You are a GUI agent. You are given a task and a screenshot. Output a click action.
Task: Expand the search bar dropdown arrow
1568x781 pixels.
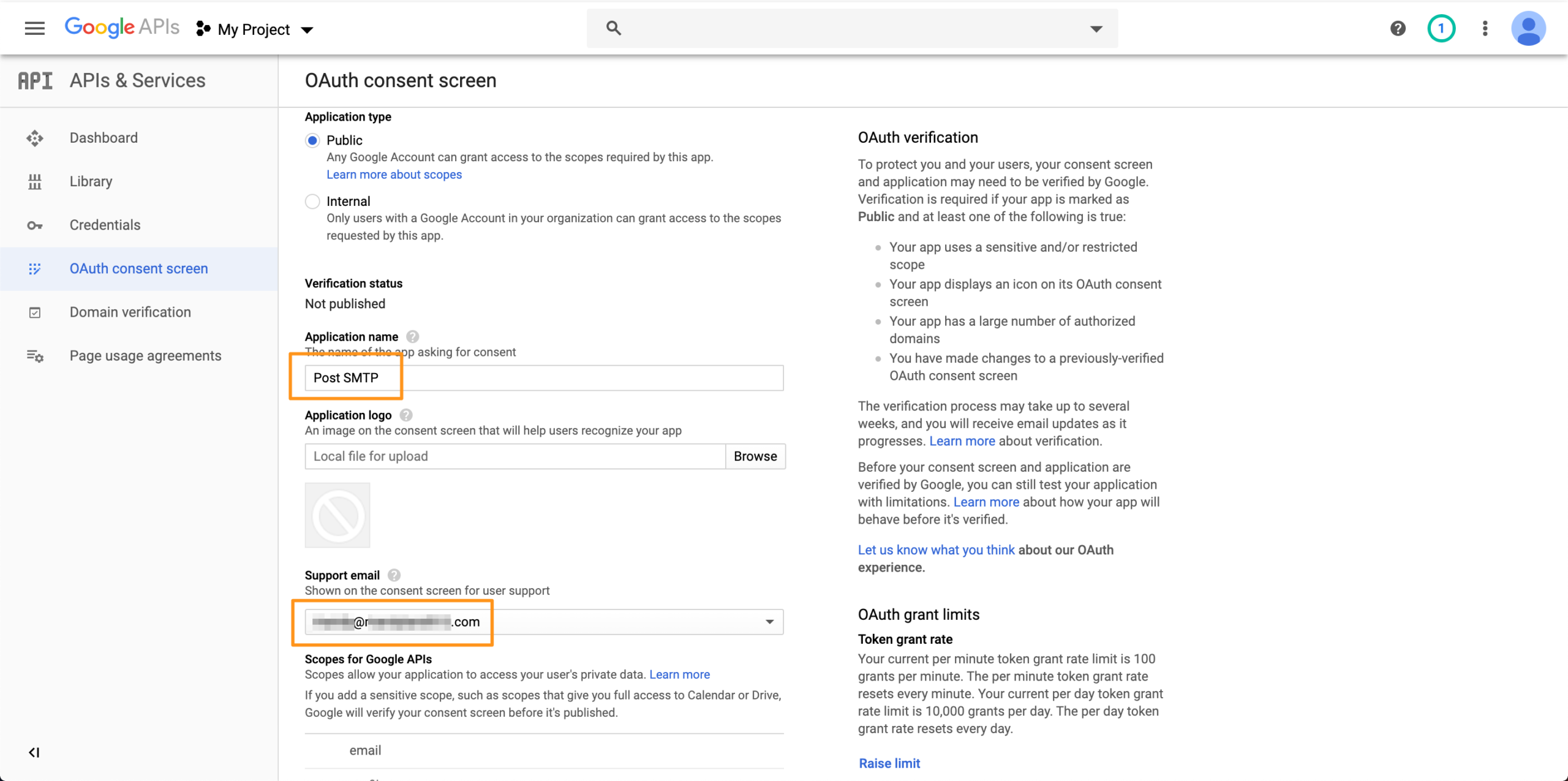point(1096,29)
